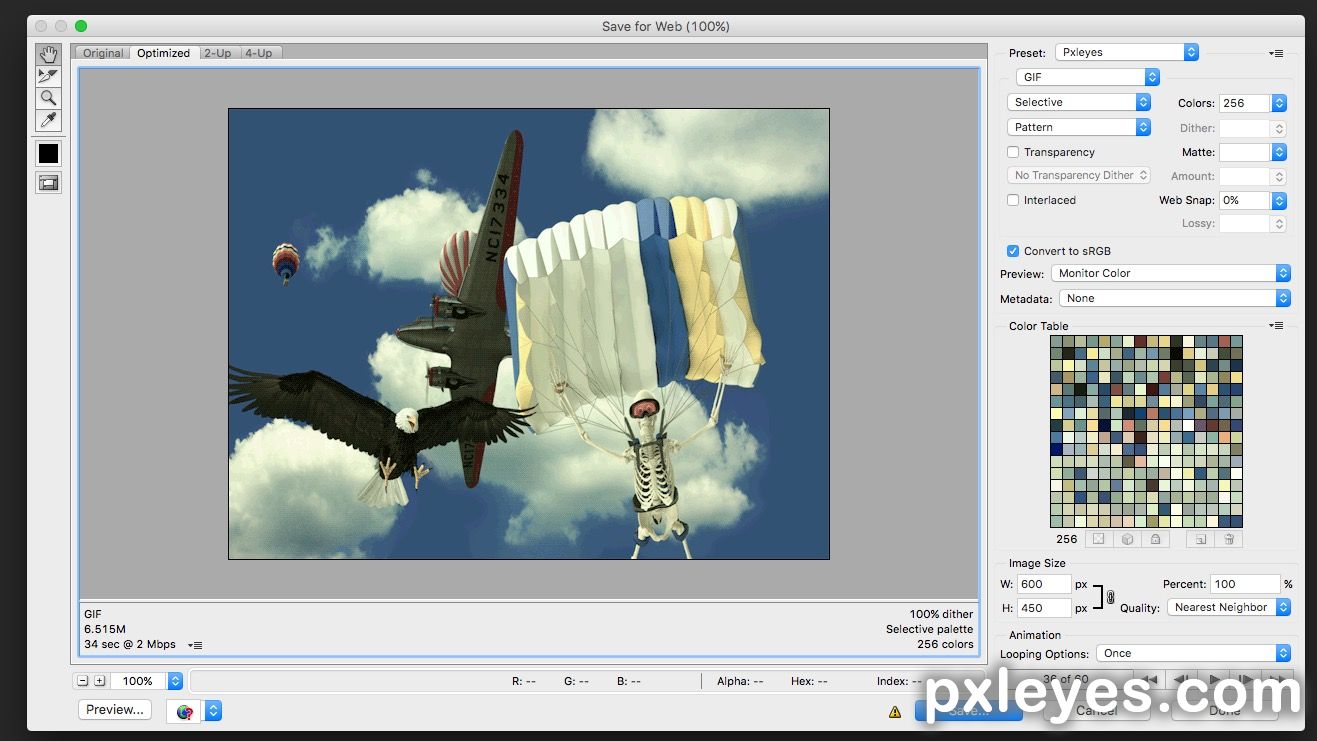Viewport: 1317px width, 741px height.
Task: Click the '6.515M' file size text
Action: coord(105,629)
